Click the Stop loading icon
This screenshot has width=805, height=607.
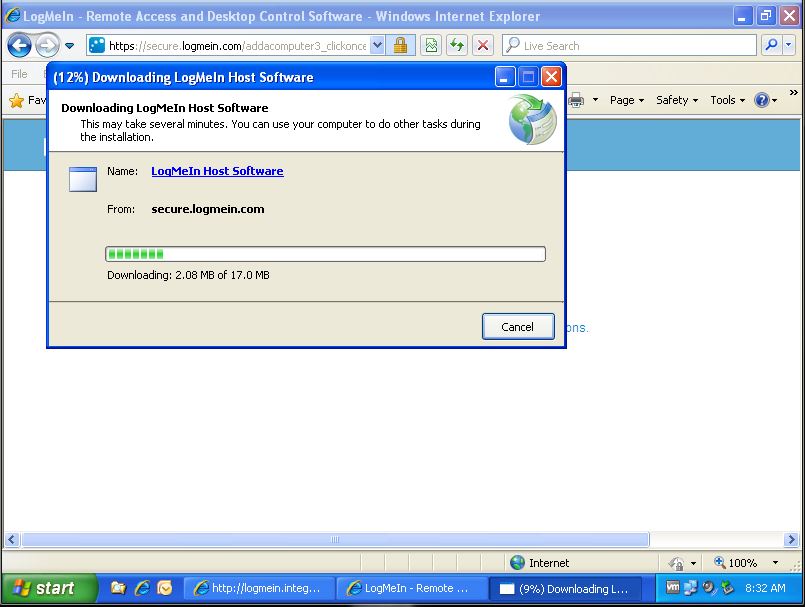[x=483, y=45]
